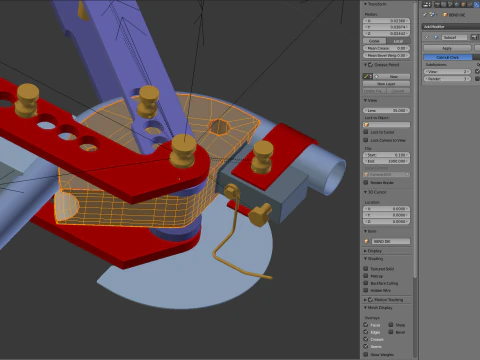
Task: Uncheck the Creases overlay checkbox
Action: (366, 339)
